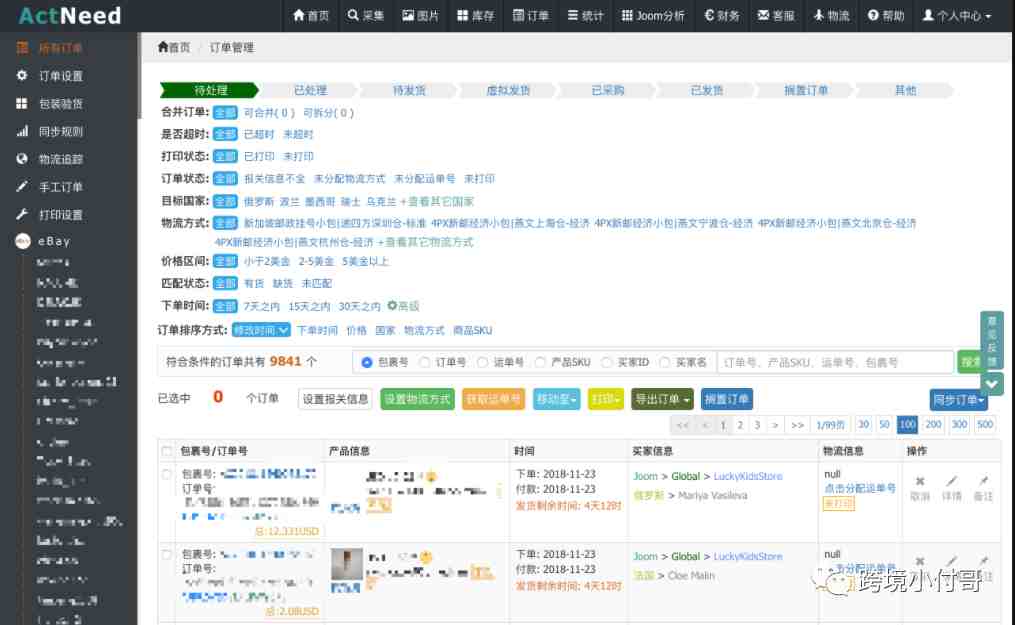
Task: Click the eBay logo icon in sidebar
Action: pos(23,241)
